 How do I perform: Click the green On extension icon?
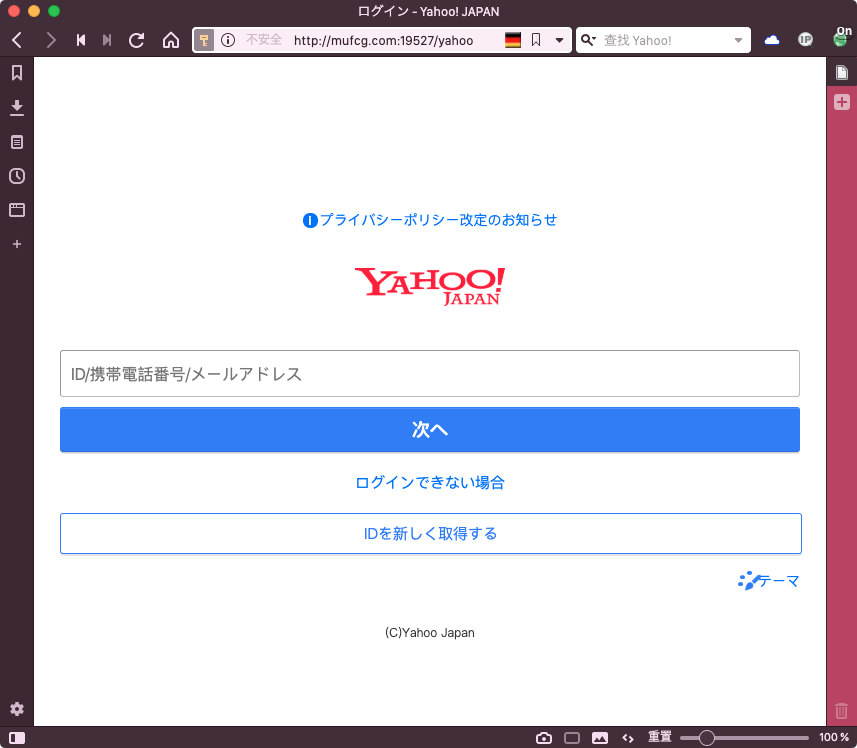tap(842, 37)
